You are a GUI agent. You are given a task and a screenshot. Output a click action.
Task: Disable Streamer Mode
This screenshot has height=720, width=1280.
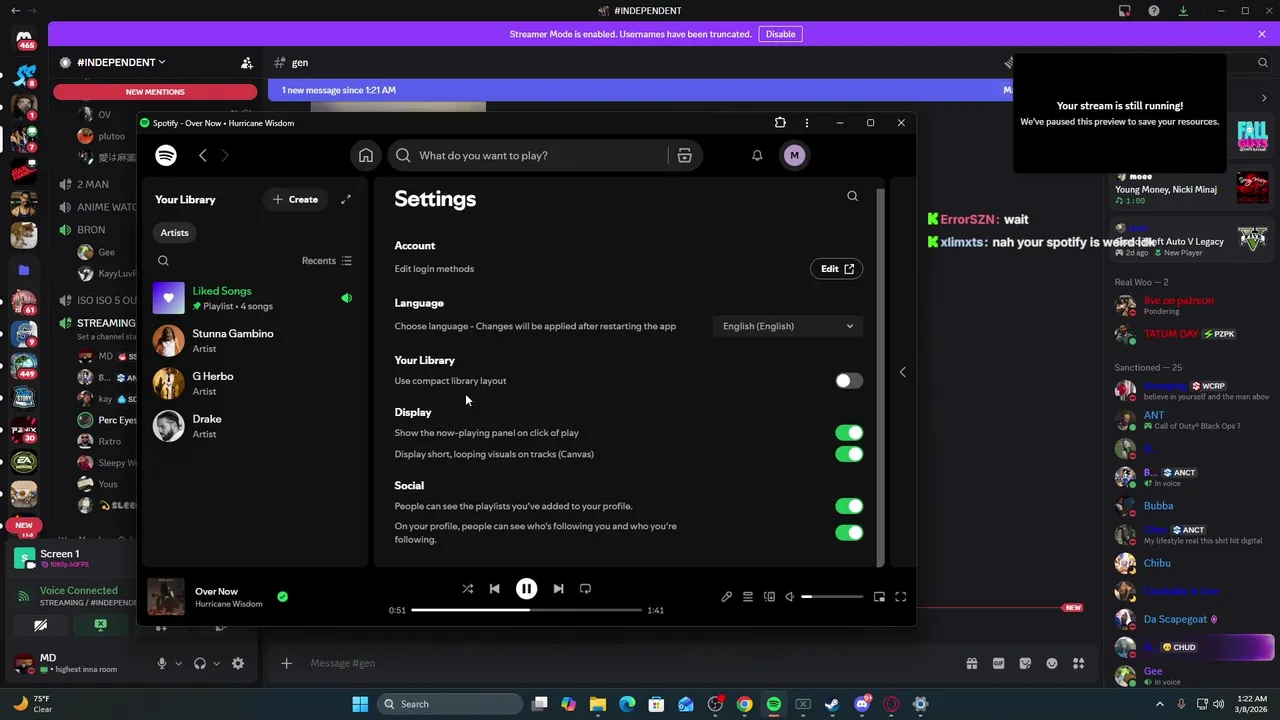(x=780, y=34)
